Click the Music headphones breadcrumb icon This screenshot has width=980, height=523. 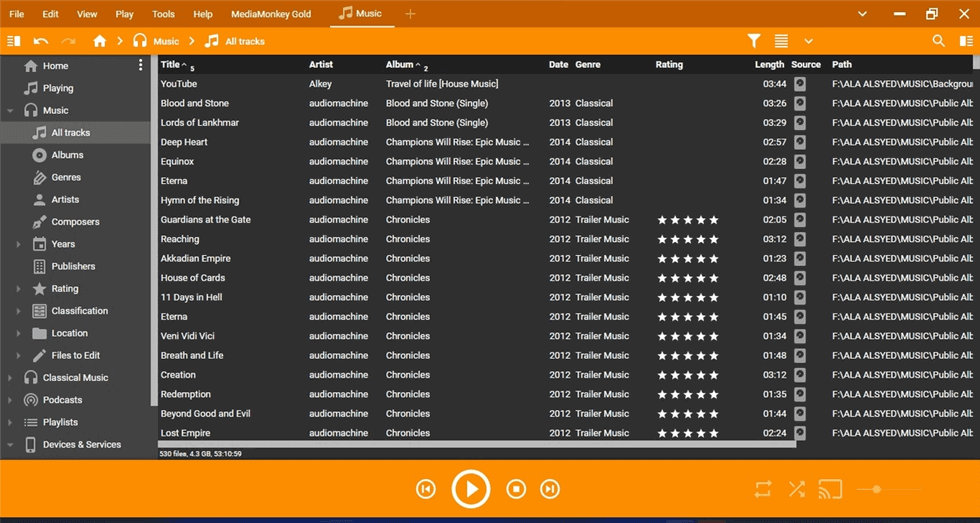pos(140,41)
